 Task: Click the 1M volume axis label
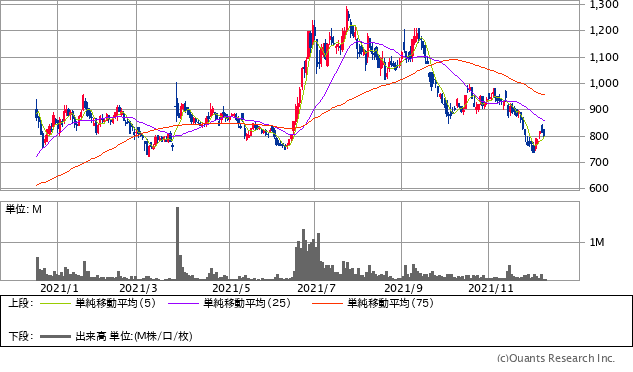point(597,242)
